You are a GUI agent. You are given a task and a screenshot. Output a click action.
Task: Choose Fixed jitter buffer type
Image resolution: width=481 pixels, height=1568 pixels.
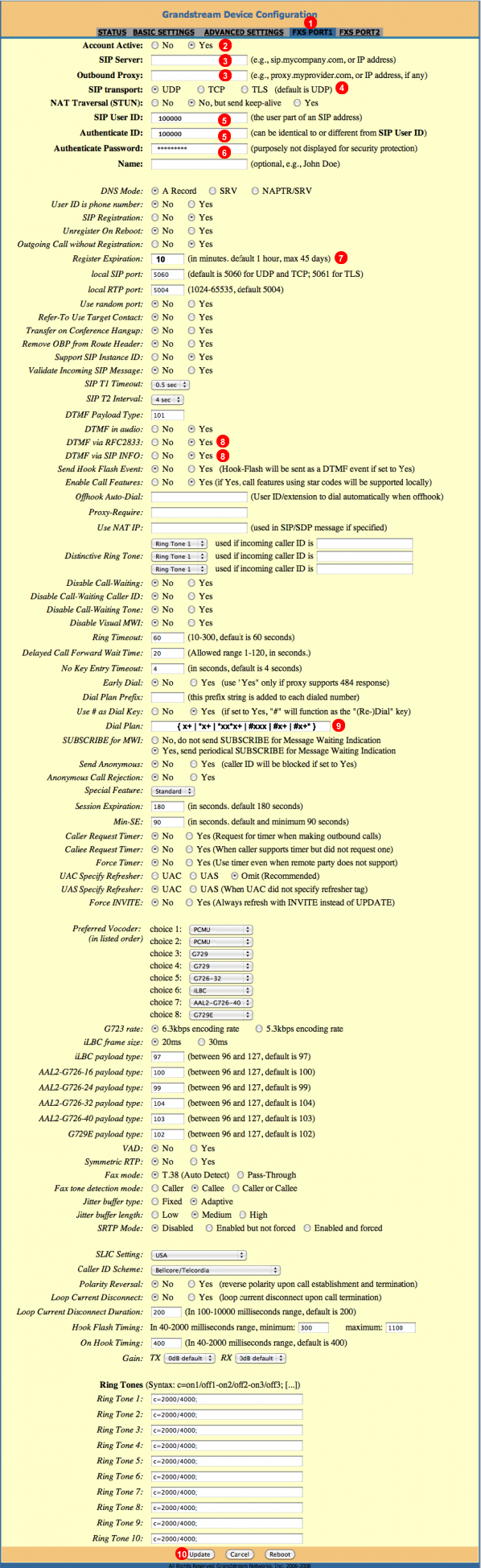[x=155, y=1201]
